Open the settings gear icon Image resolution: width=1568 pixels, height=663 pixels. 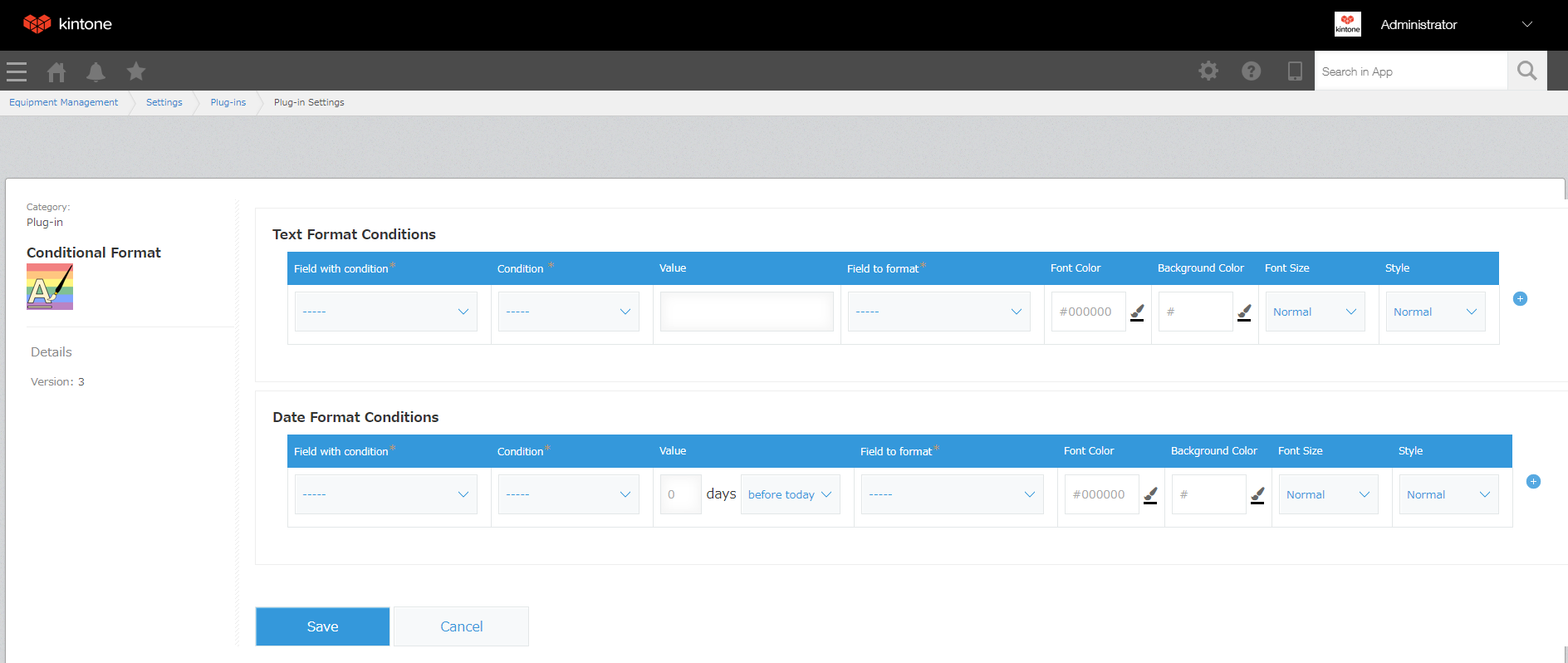(1208, 71)
